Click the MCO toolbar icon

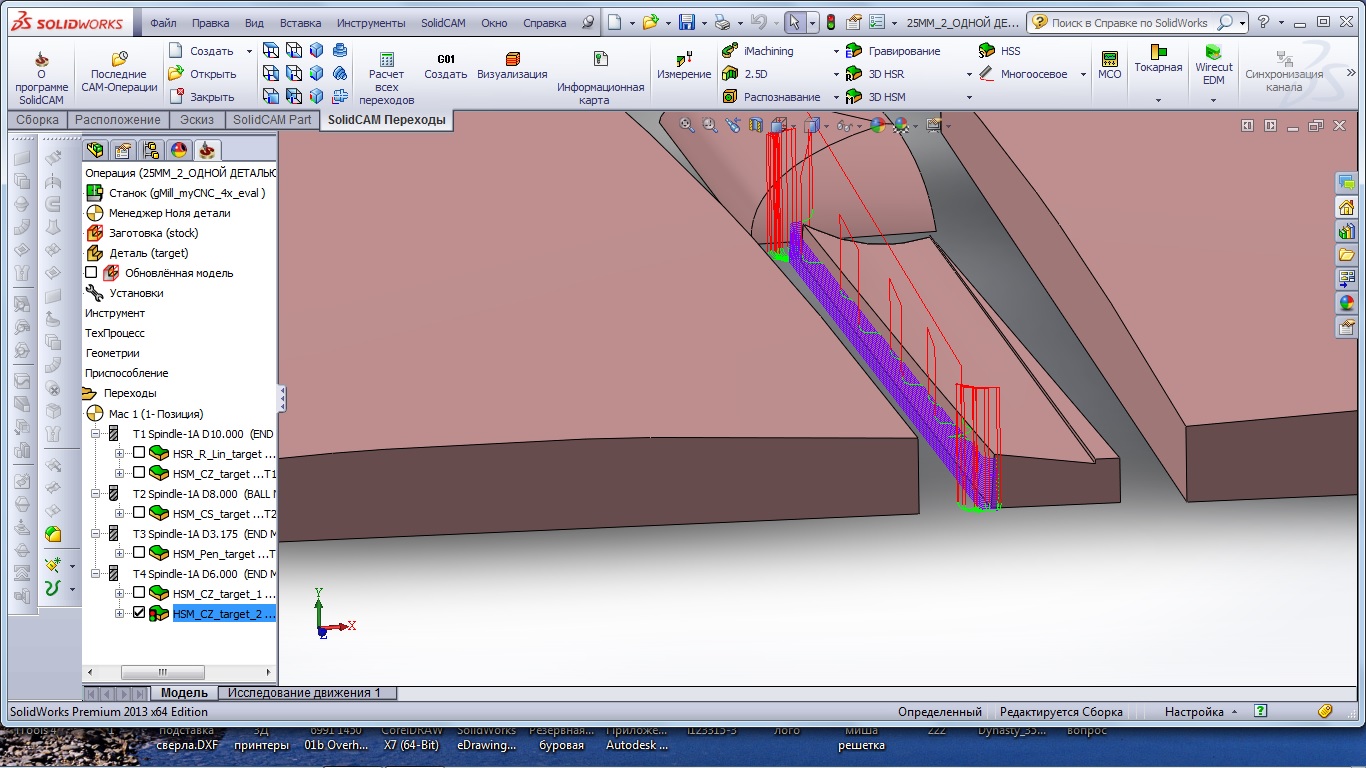pyautogui.click(x=1109, y=60)
